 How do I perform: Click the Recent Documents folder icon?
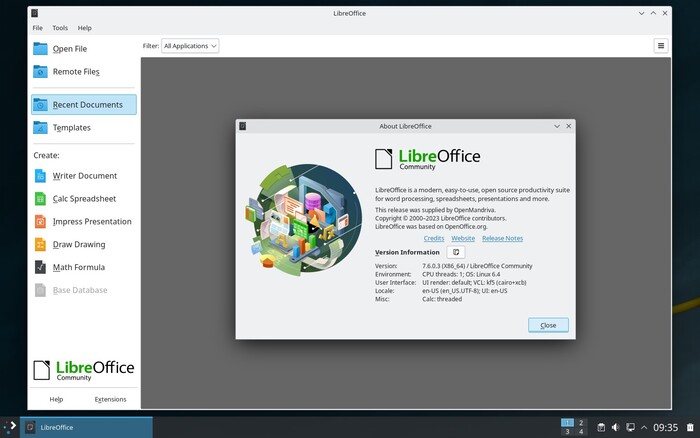pyautogui.click(x=40, y=104)
